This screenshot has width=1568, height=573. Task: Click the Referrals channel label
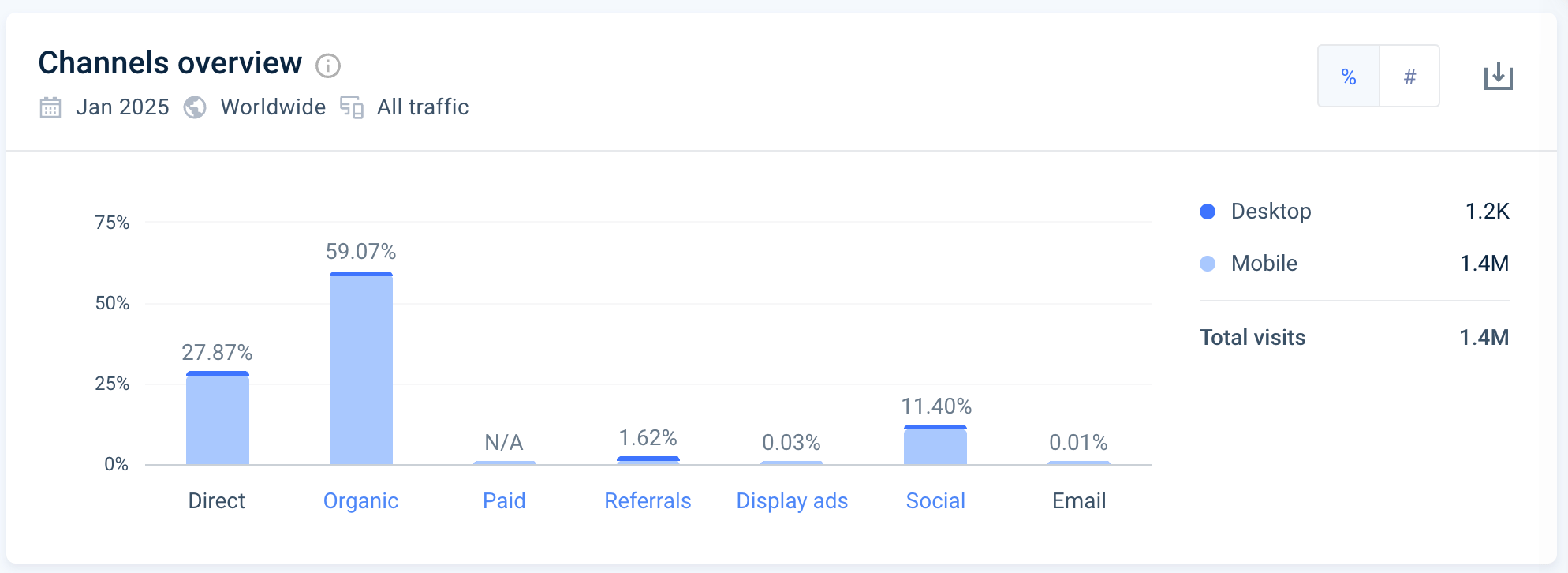[x=648, y=500]
